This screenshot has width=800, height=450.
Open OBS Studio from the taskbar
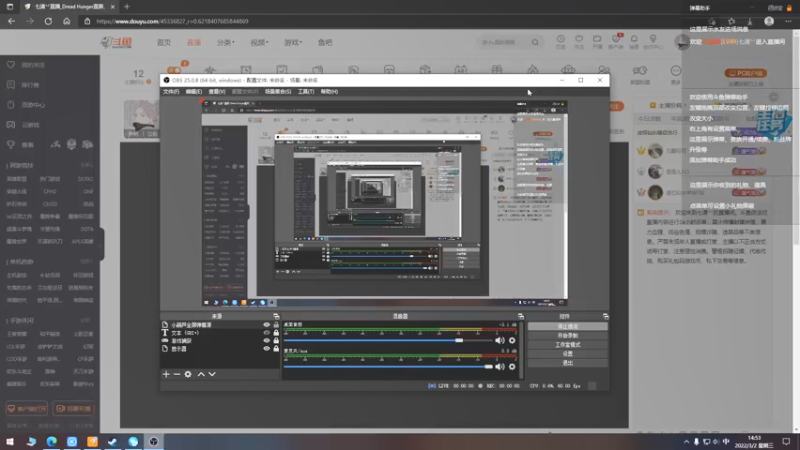point(154,441)
